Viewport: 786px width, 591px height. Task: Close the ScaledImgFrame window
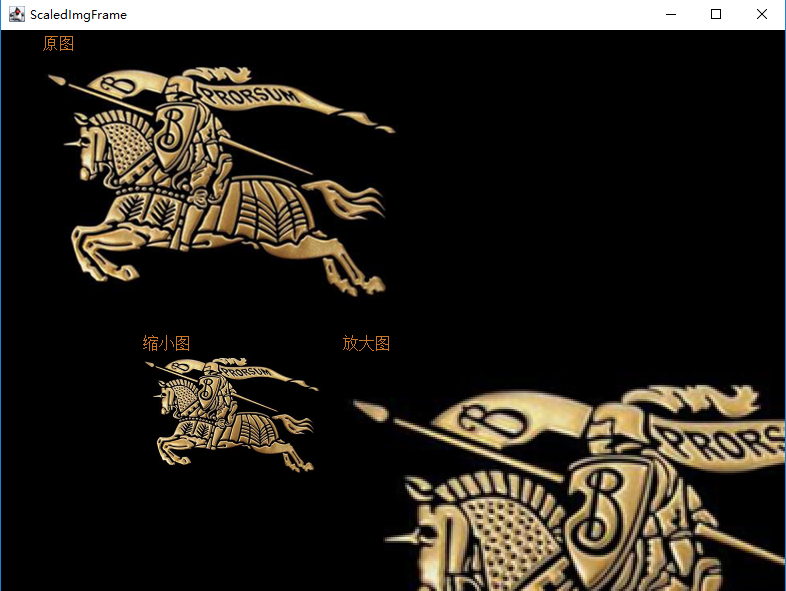click(761, 15)
